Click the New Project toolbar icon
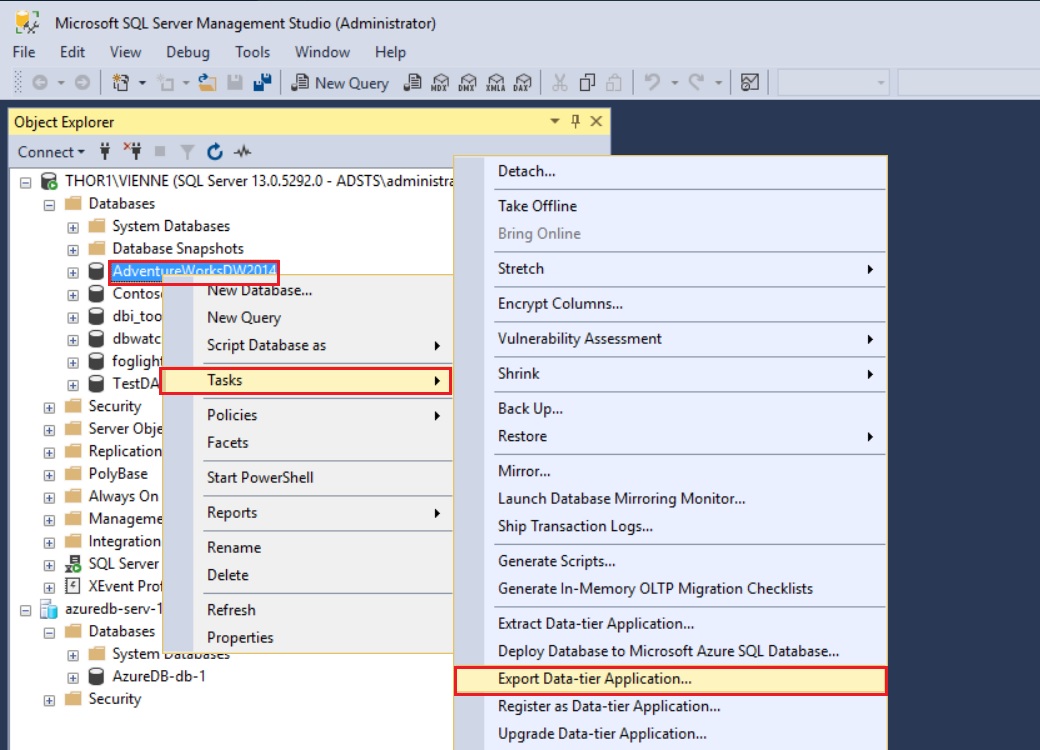The image size is (1040, 750). coord(121,83)
